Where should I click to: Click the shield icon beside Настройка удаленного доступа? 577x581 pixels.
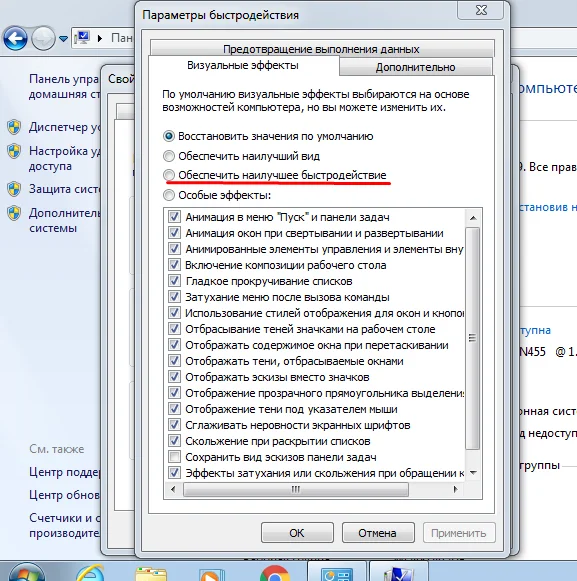pyautogui.click(x=14, y=151)
